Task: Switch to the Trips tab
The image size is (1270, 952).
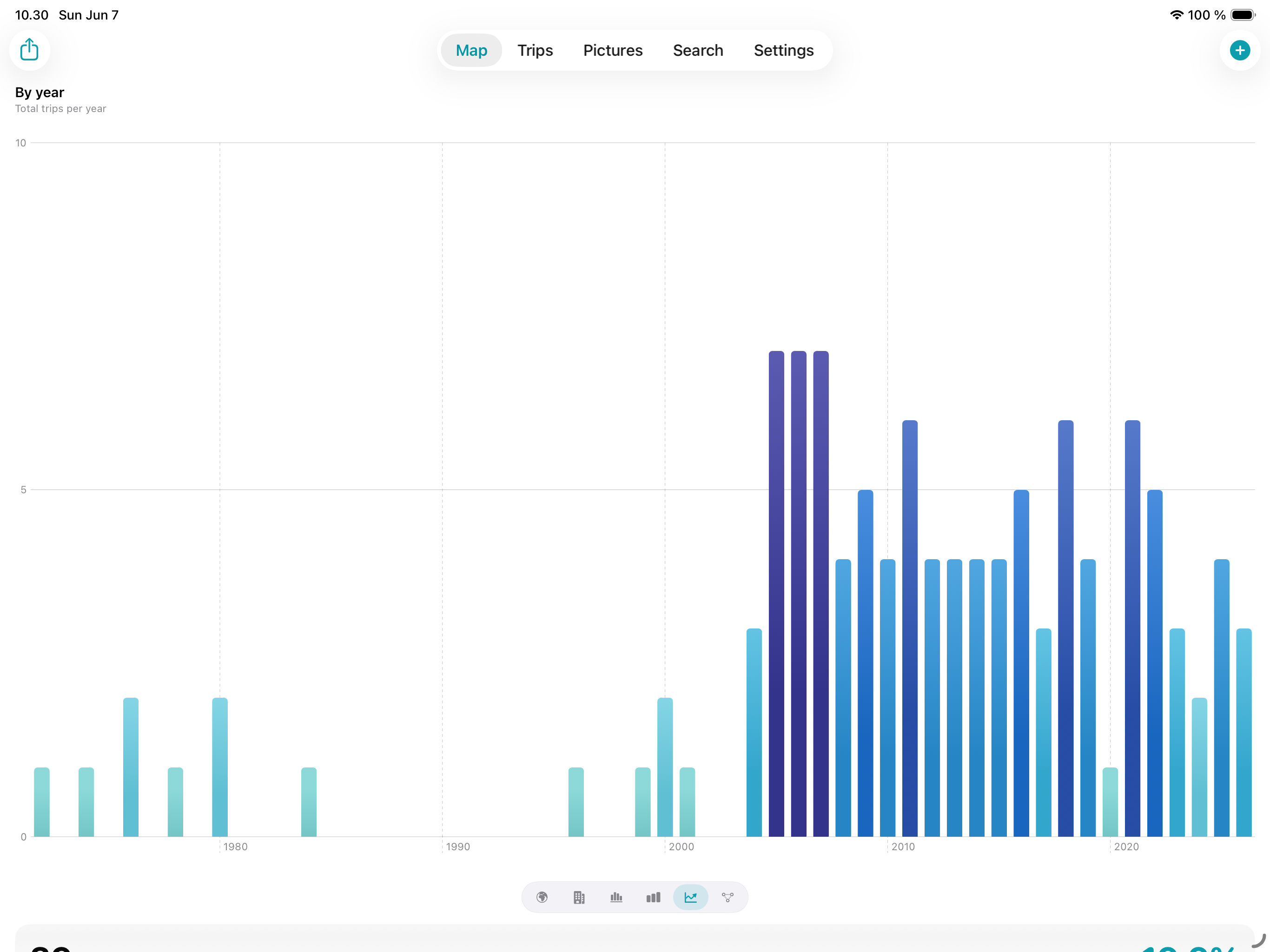Action: (x=535, y=51)
